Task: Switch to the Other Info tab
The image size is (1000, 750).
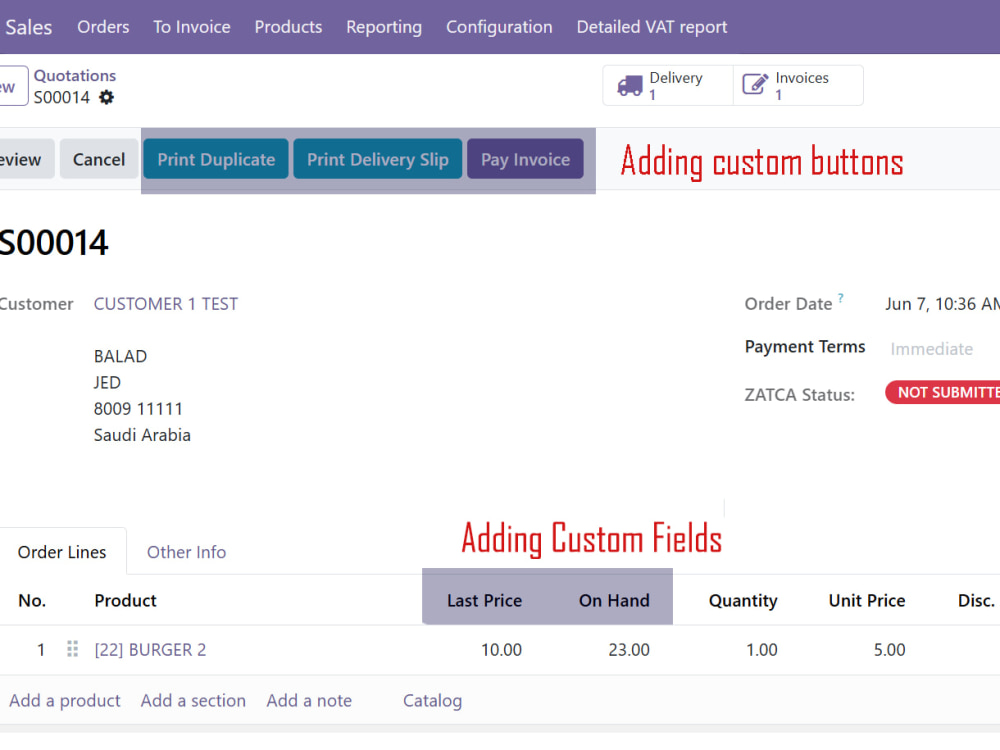Action: 186,552
